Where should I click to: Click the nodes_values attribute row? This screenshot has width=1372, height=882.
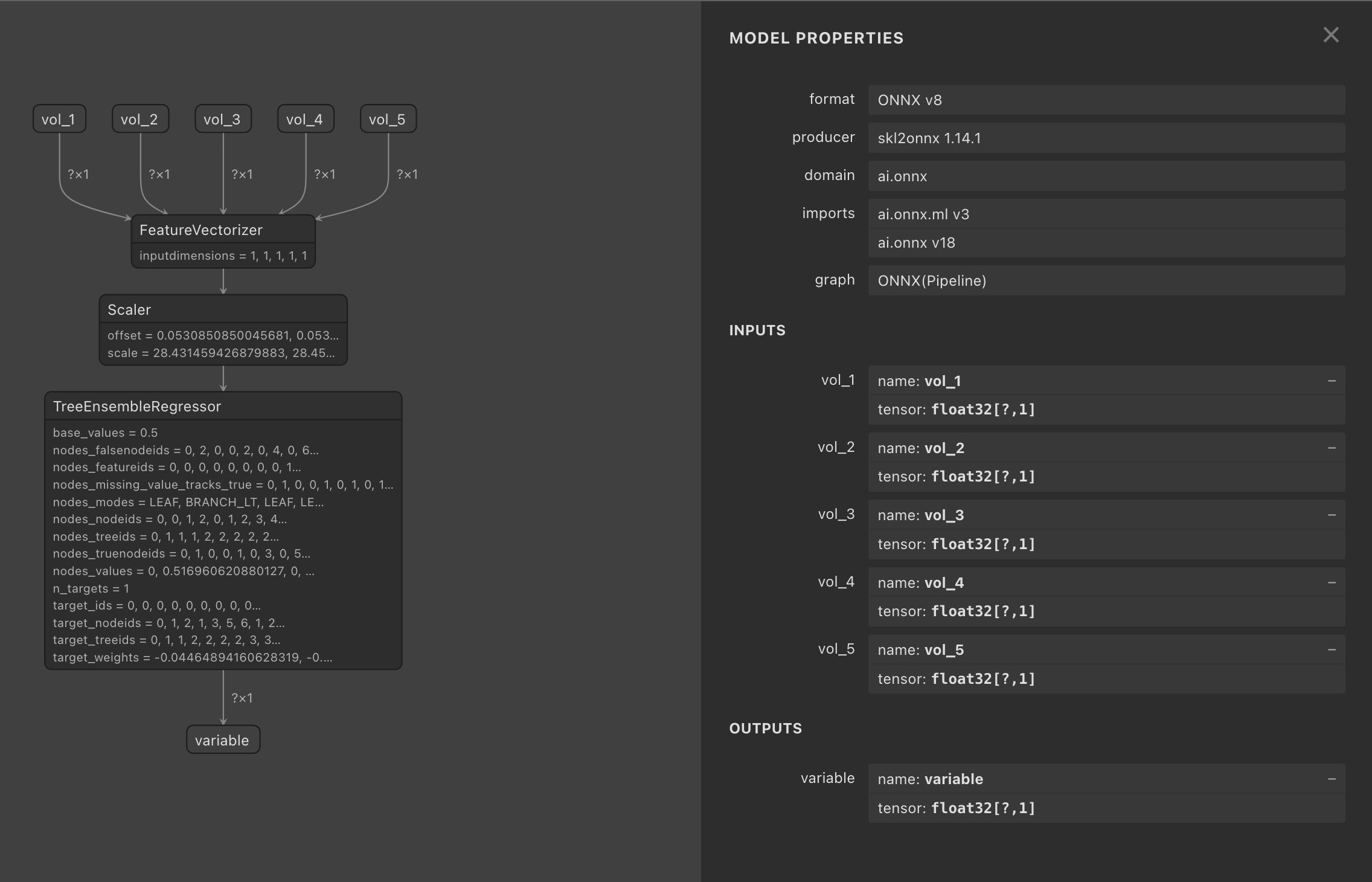click(x=184, y=571)
